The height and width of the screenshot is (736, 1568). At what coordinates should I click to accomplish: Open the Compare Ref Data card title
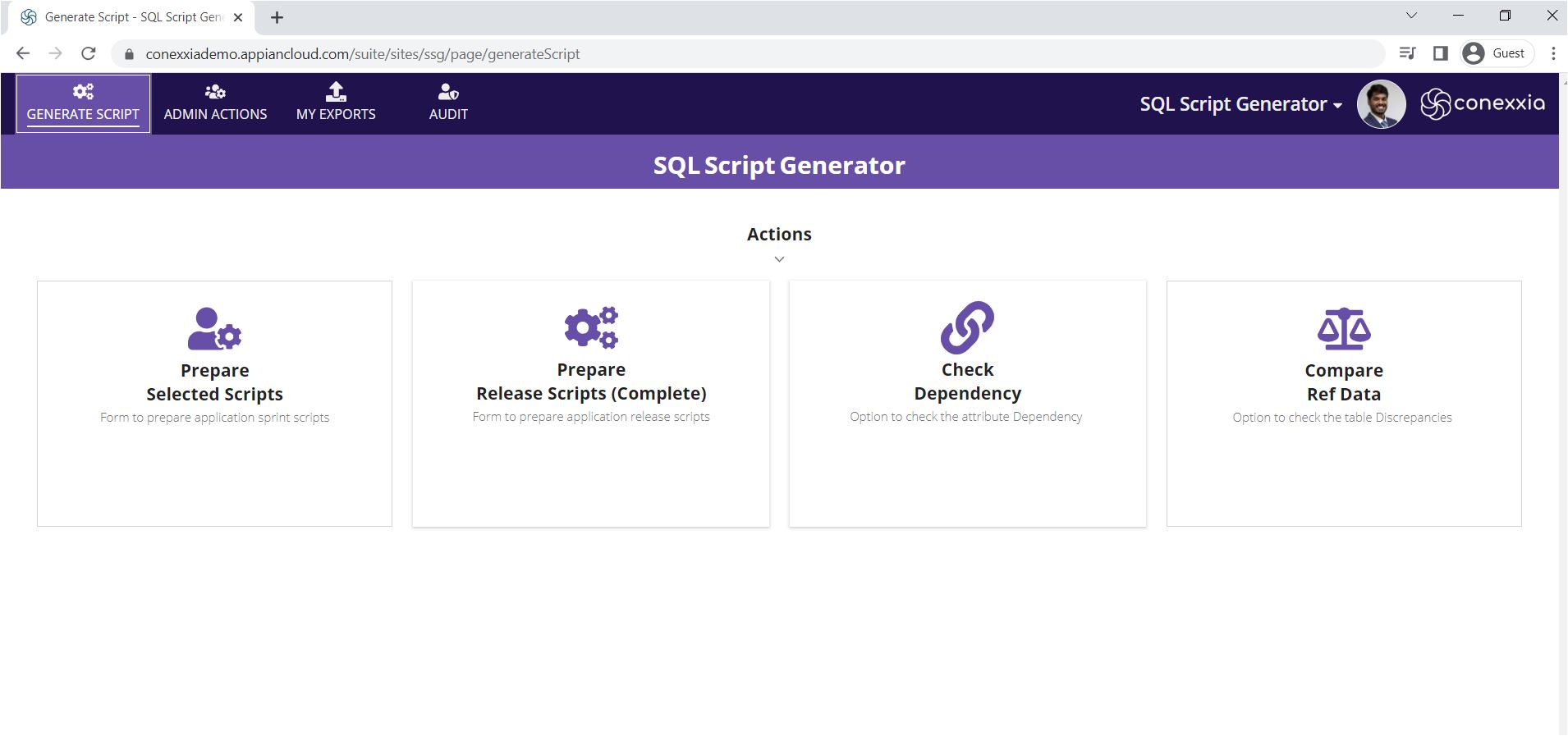[1344, 382]
